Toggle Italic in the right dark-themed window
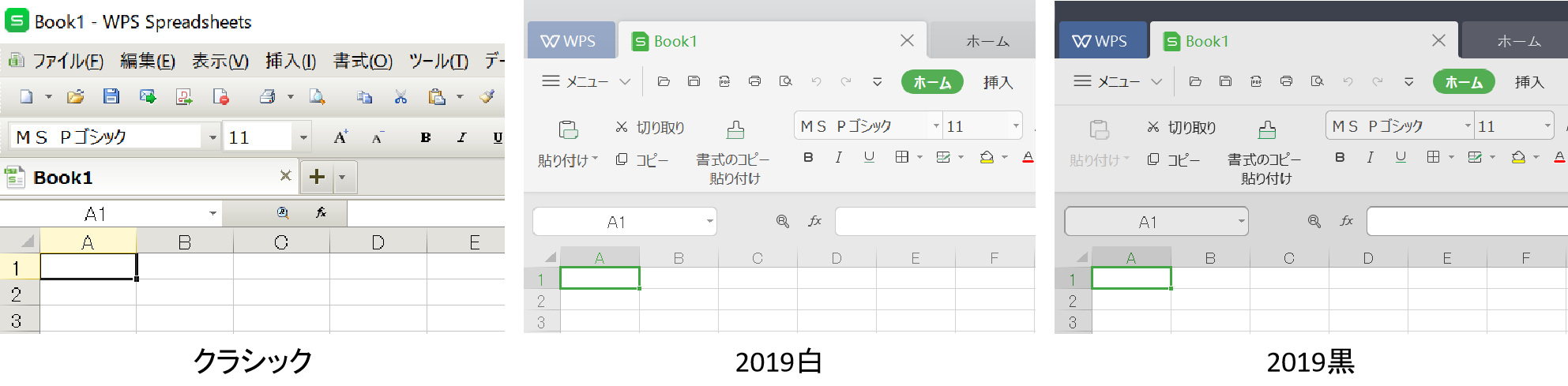Screen dimensions: 1568x386 [x=1370, y=157]
